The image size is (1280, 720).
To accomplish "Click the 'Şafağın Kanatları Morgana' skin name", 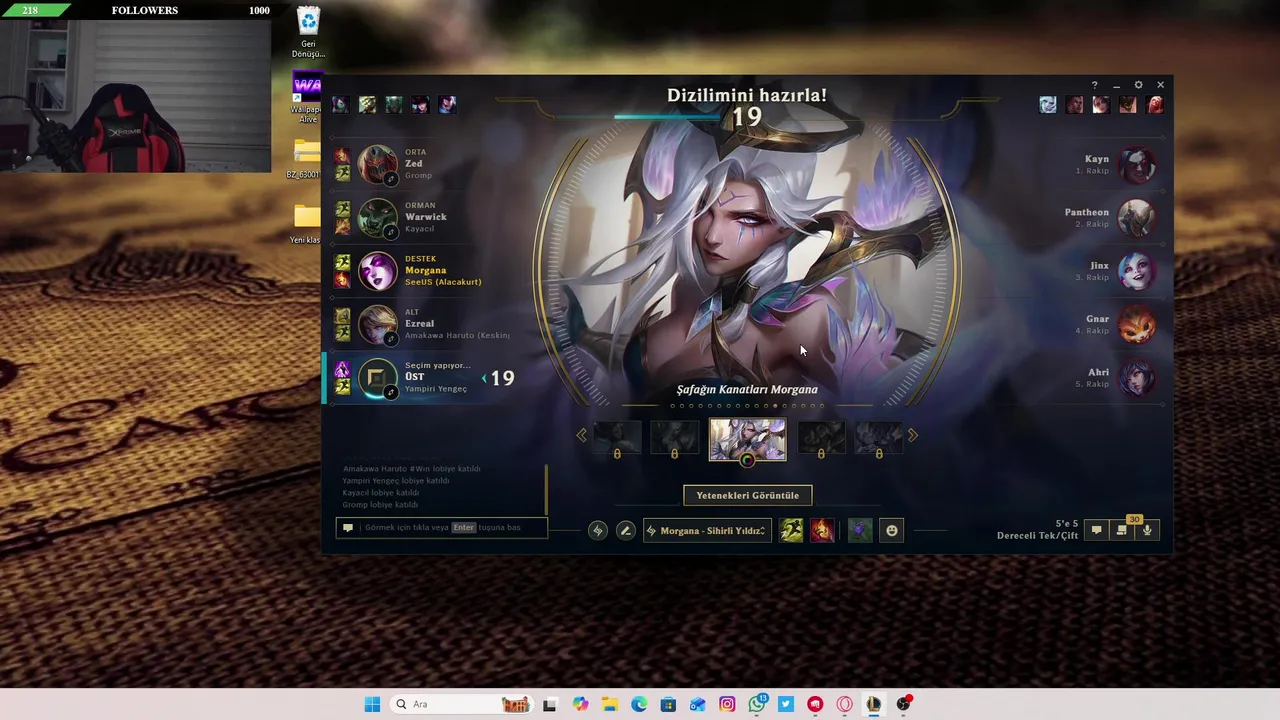I will click(x=747, y=389).
